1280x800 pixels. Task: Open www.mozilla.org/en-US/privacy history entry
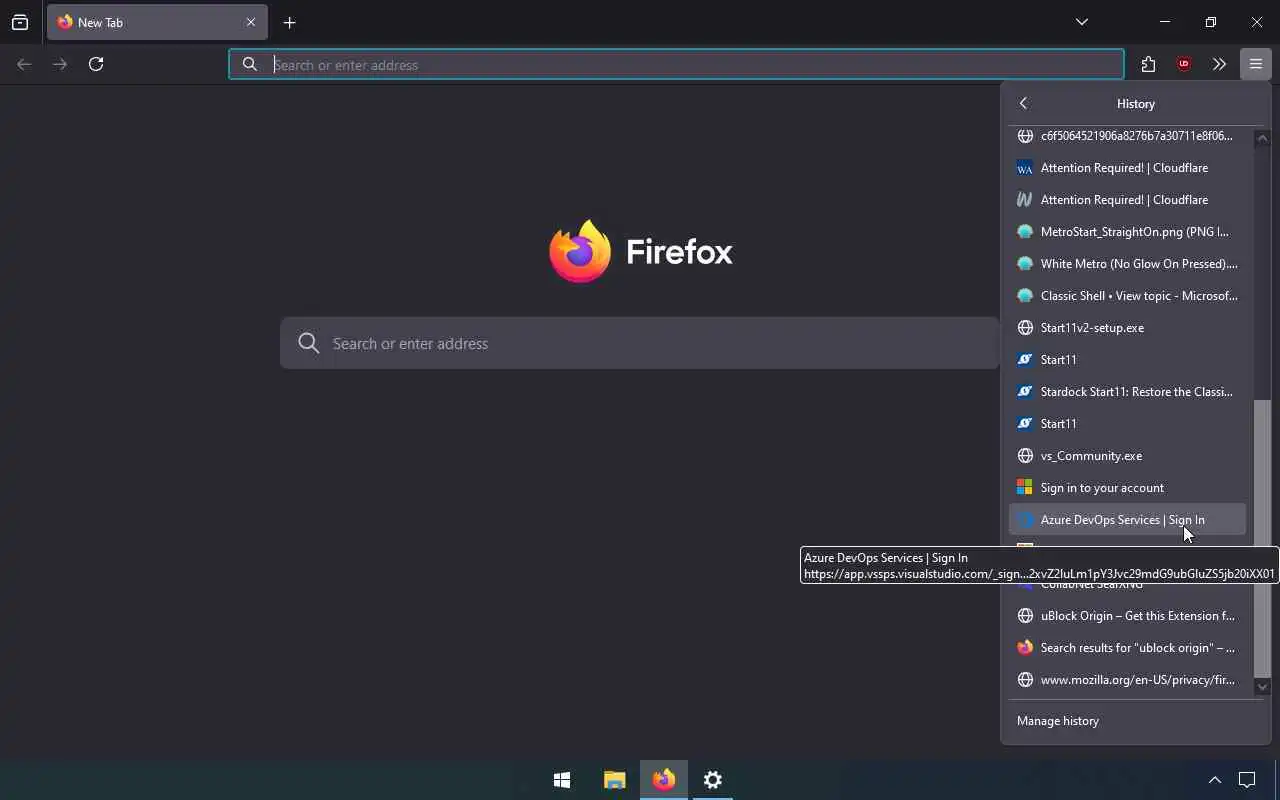click(x=1127, y=679)
